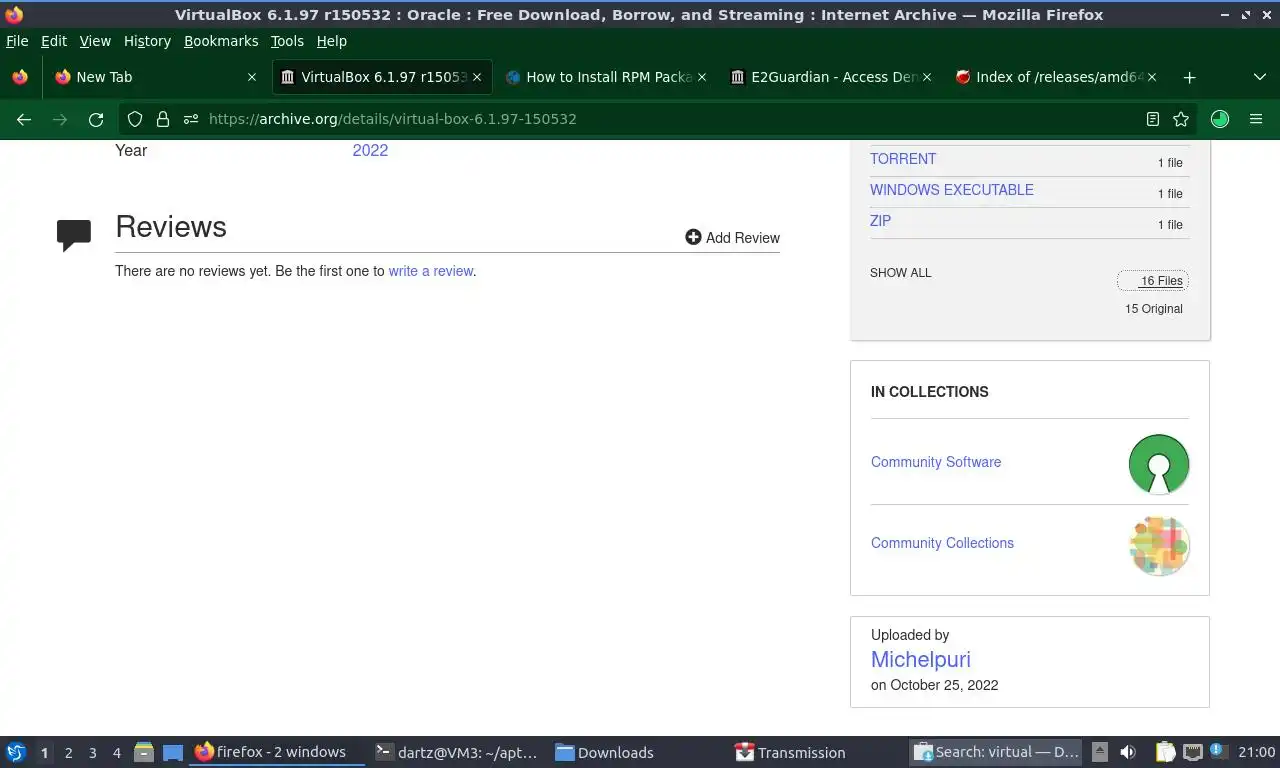
Task: Click the write a review link
Action: (x=431, y=271)
